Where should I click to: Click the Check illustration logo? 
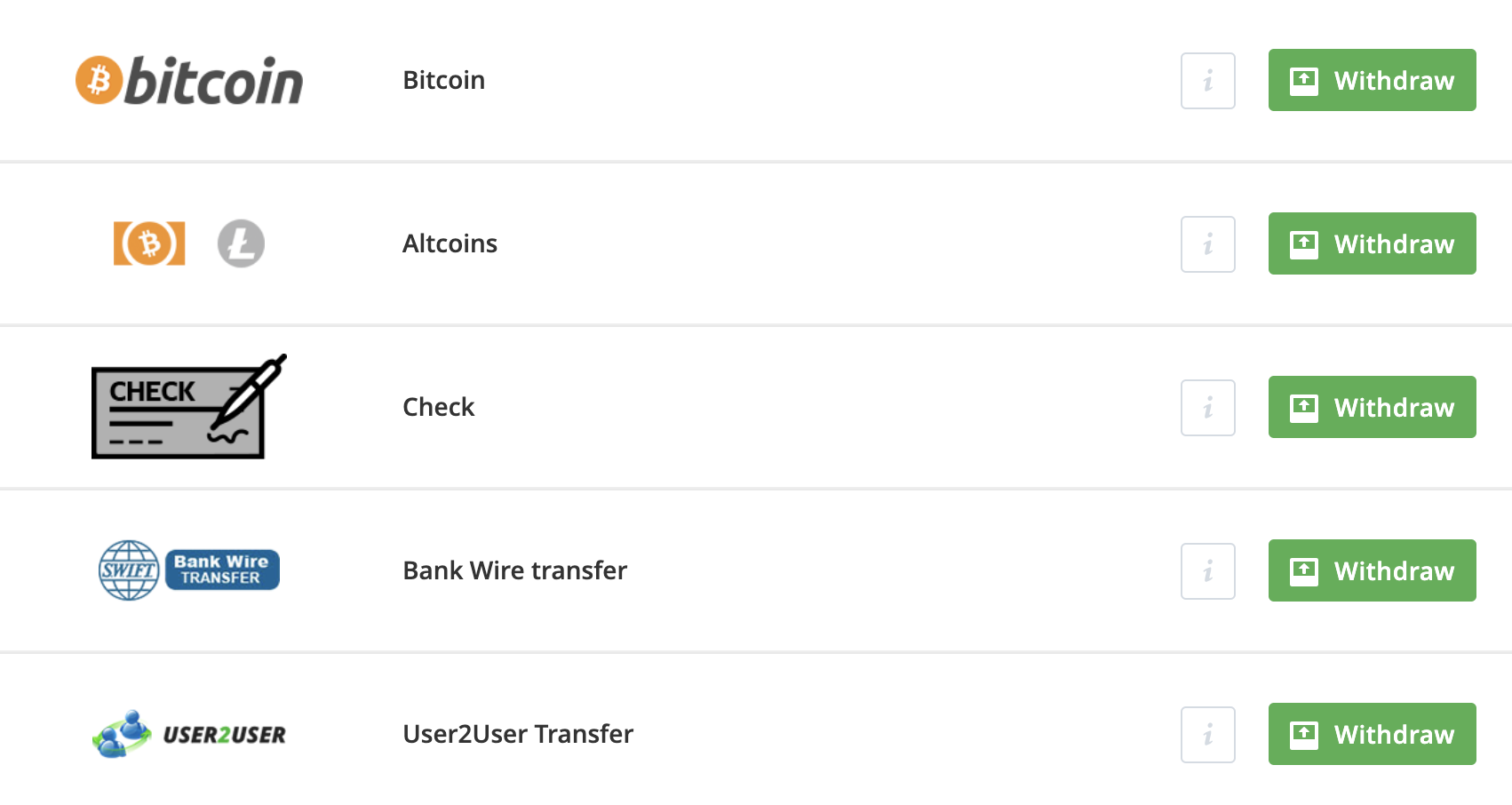point(188,407)
